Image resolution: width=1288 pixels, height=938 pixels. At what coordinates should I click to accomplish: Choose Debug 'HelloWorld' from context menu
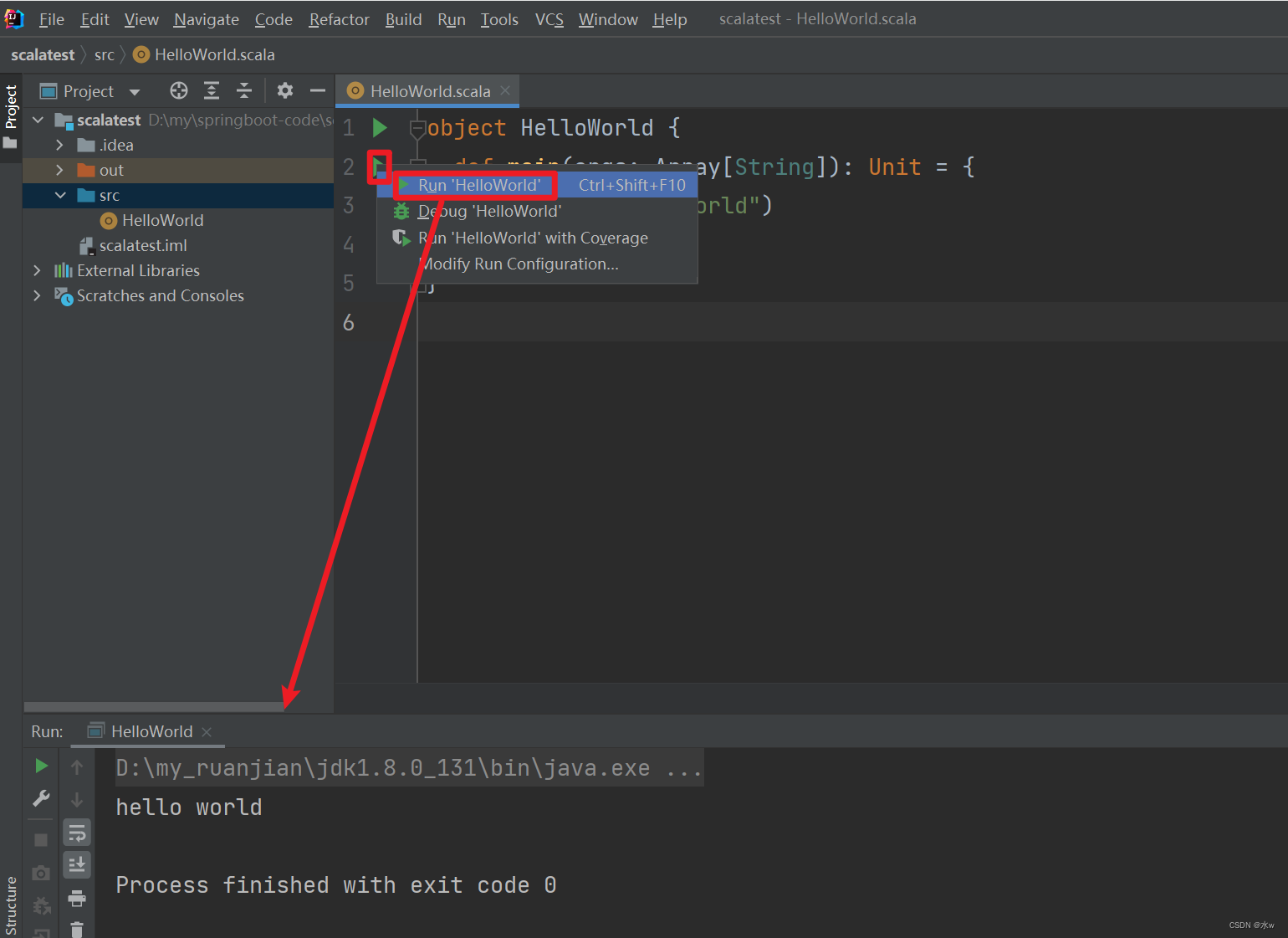tap(537, 212)
